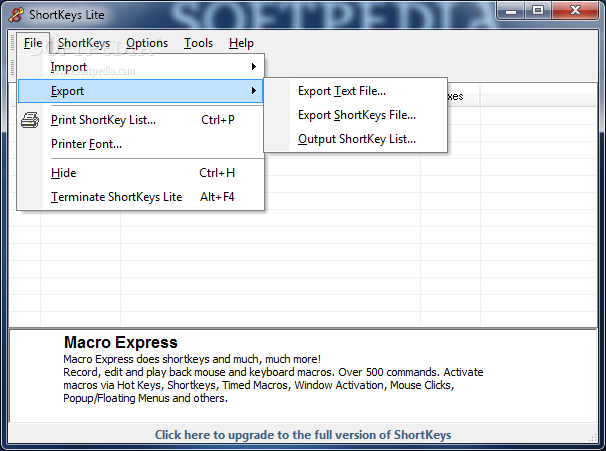606x451 pixels.
Task: Select Terminate ShortKeys Lite
Action: point(141,197)
